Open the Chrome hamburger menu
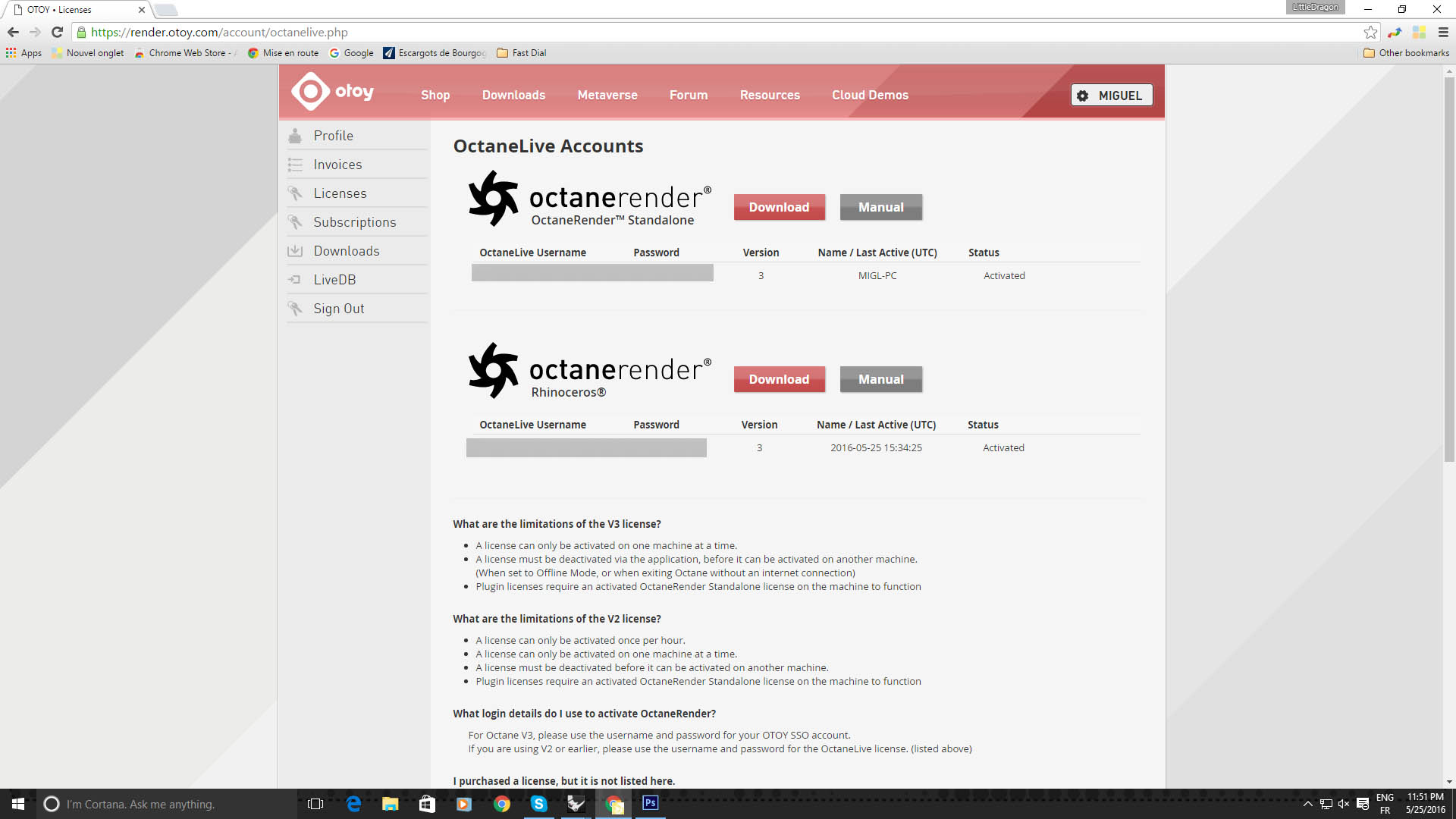Screen dimensions: 1456x819 click(1443, 32)
